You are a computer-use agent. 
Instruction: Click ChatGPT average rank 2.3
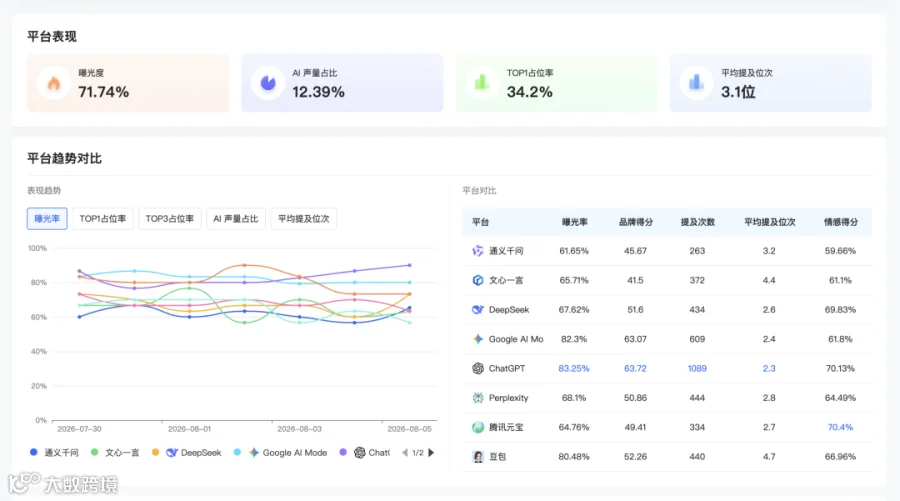pyautogui.click(x=769, y=368)
